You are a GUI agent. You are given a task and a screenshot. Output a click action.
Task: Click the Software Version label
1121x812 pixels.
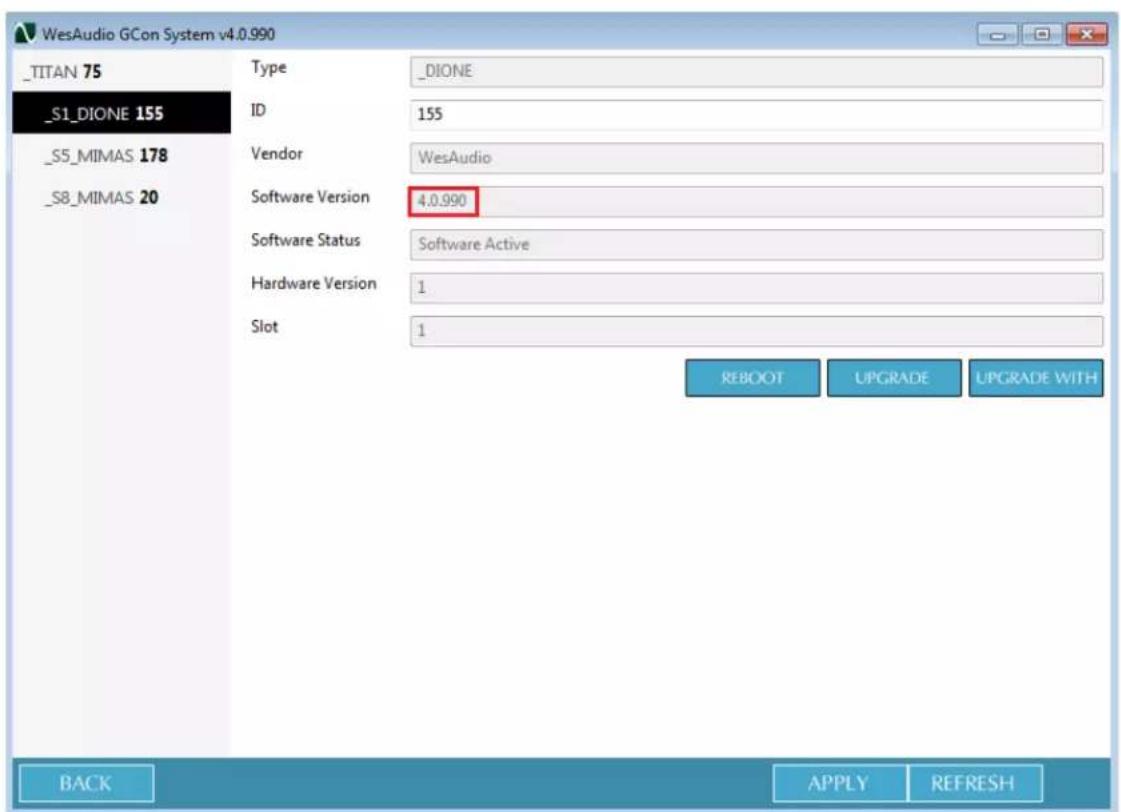(310, 197)
